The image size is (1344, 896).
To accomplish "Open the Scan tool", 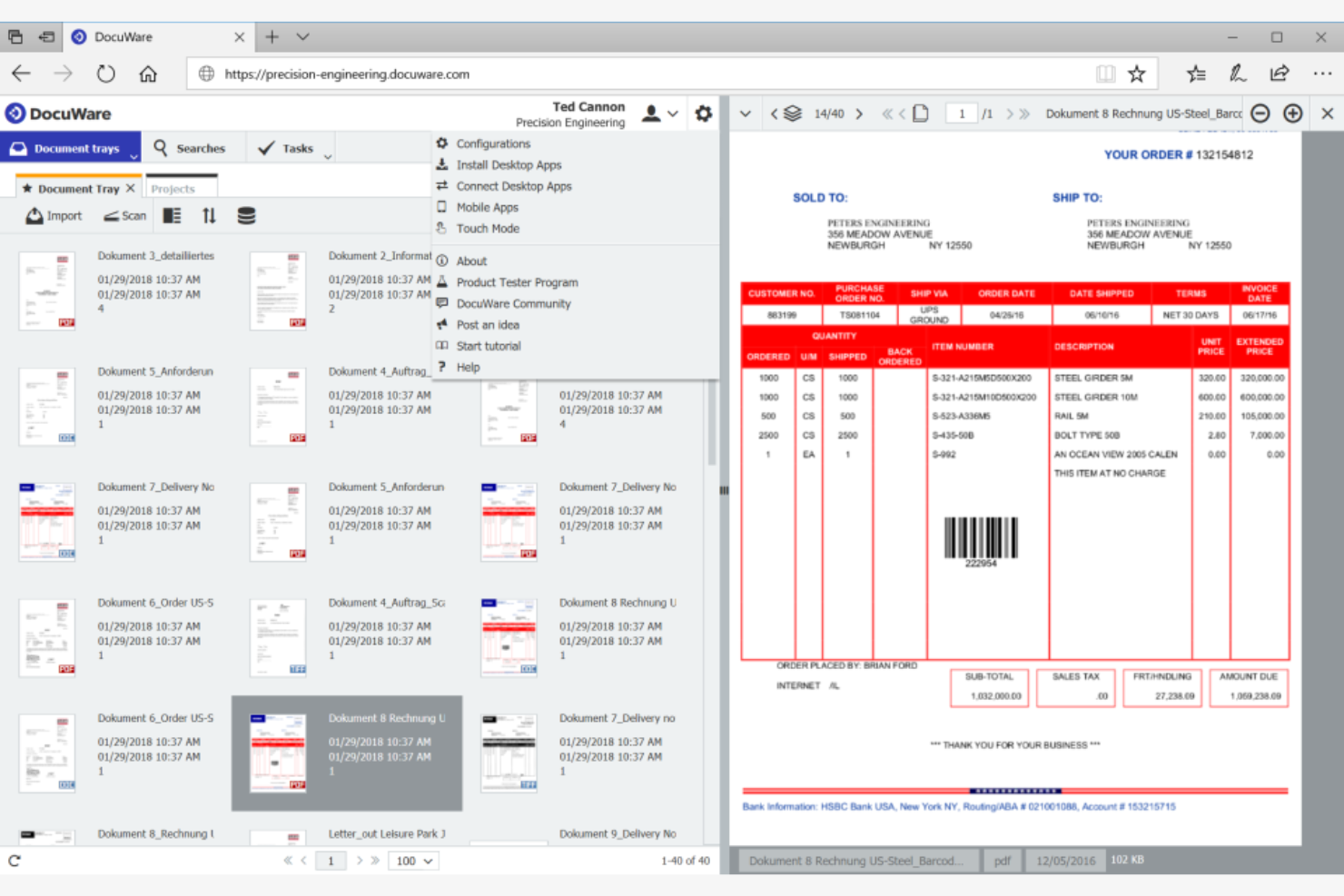I will tap(124, 215).
